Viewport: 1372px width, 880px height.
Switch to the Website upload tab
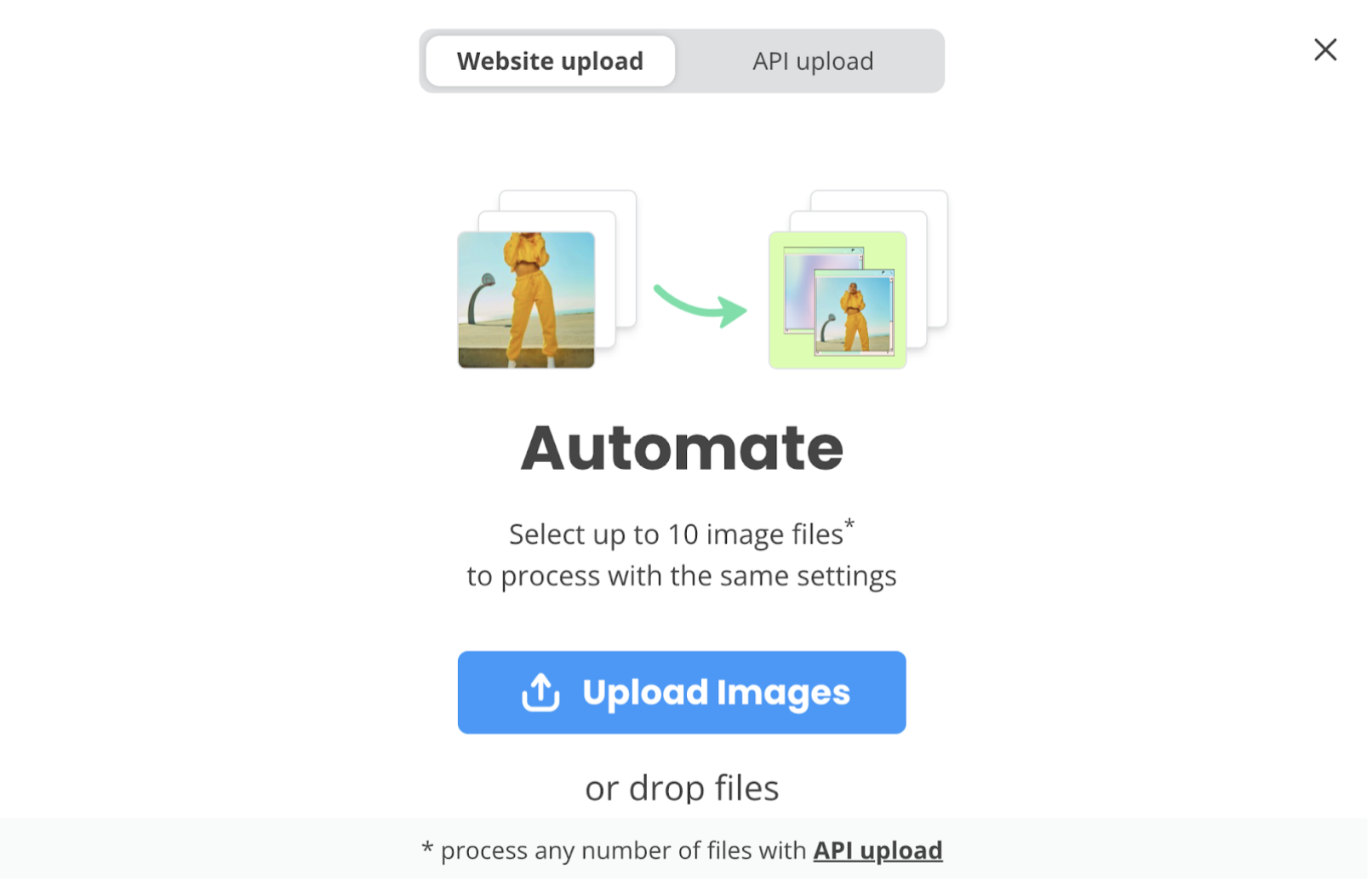552,61
